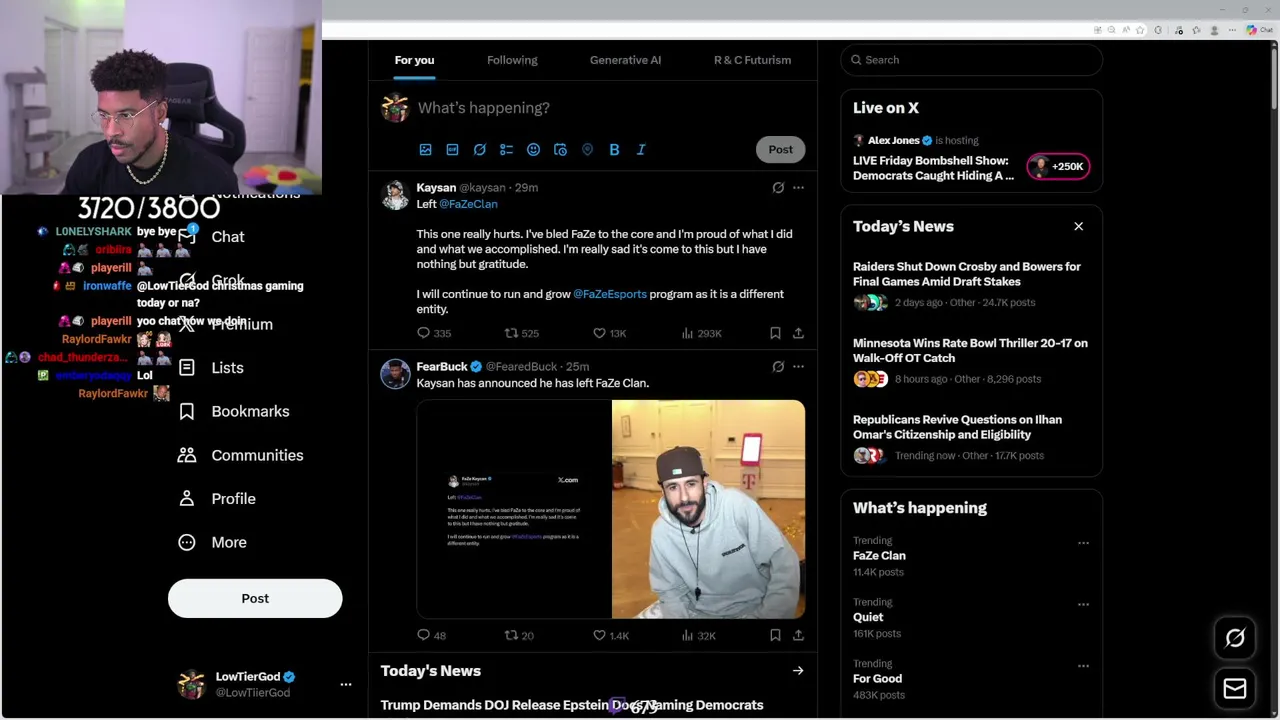The height and width of the screenshot is (720, 1280).
Task: Open More in the sidebar
Action: pos(212,542)
